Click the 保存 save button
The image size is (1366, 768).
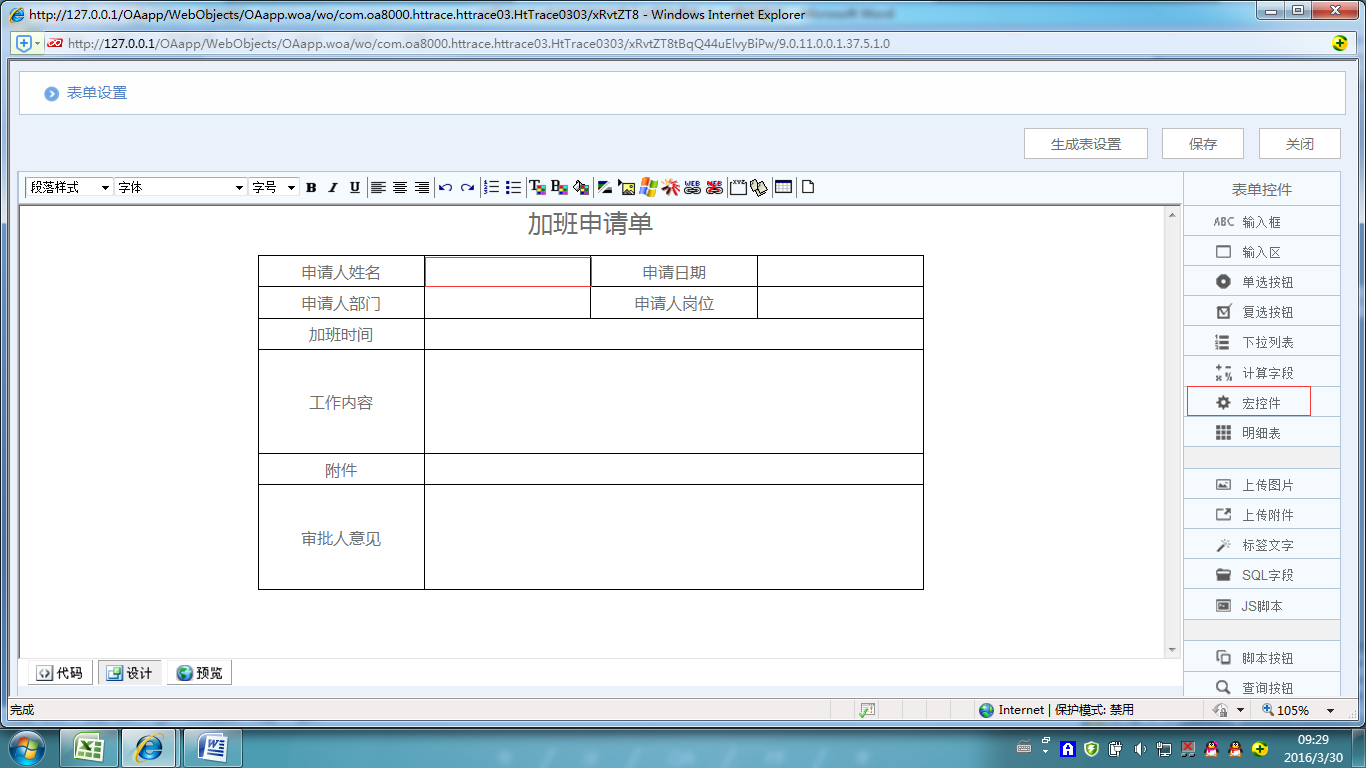1202,144
